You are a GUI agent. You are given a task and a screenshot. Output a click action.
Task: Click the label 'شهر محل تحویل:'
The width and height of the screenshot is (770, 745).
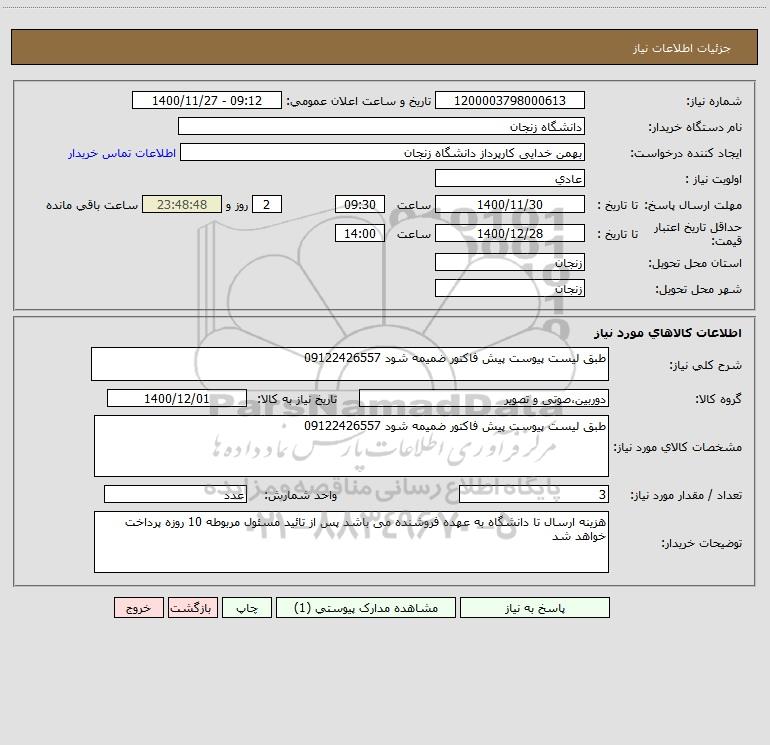[x=699, y=289]
